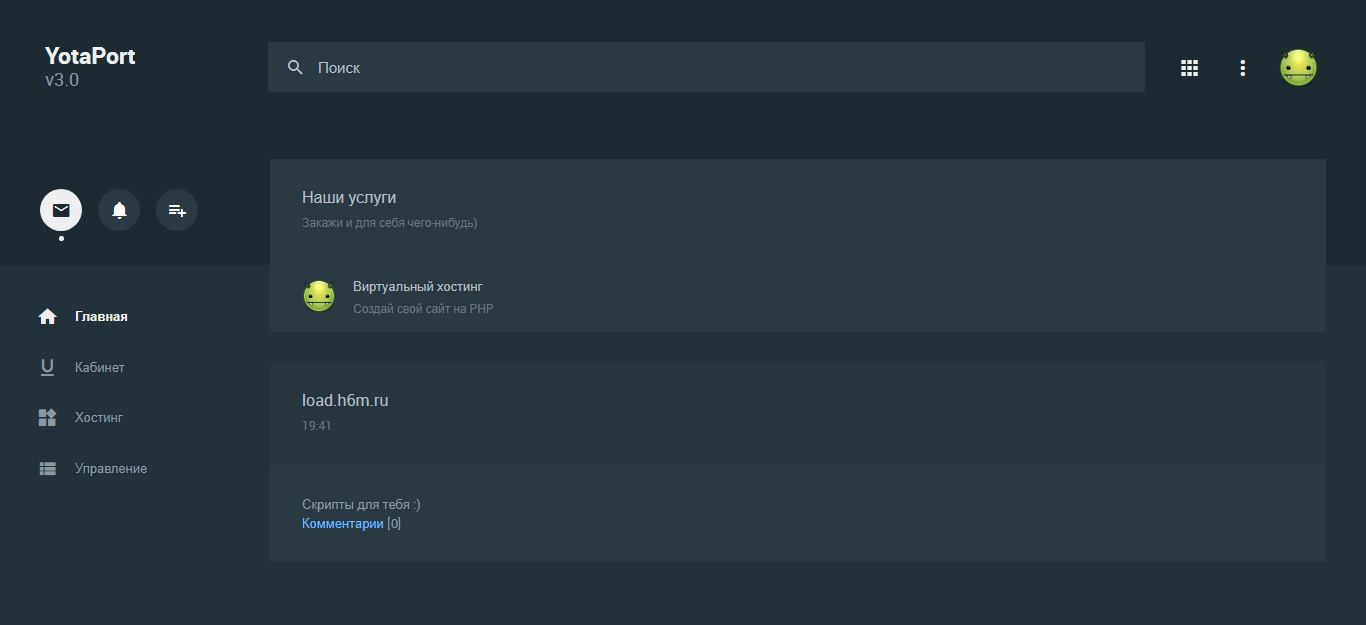Click the user avatar in the header

pos(1298,68)
